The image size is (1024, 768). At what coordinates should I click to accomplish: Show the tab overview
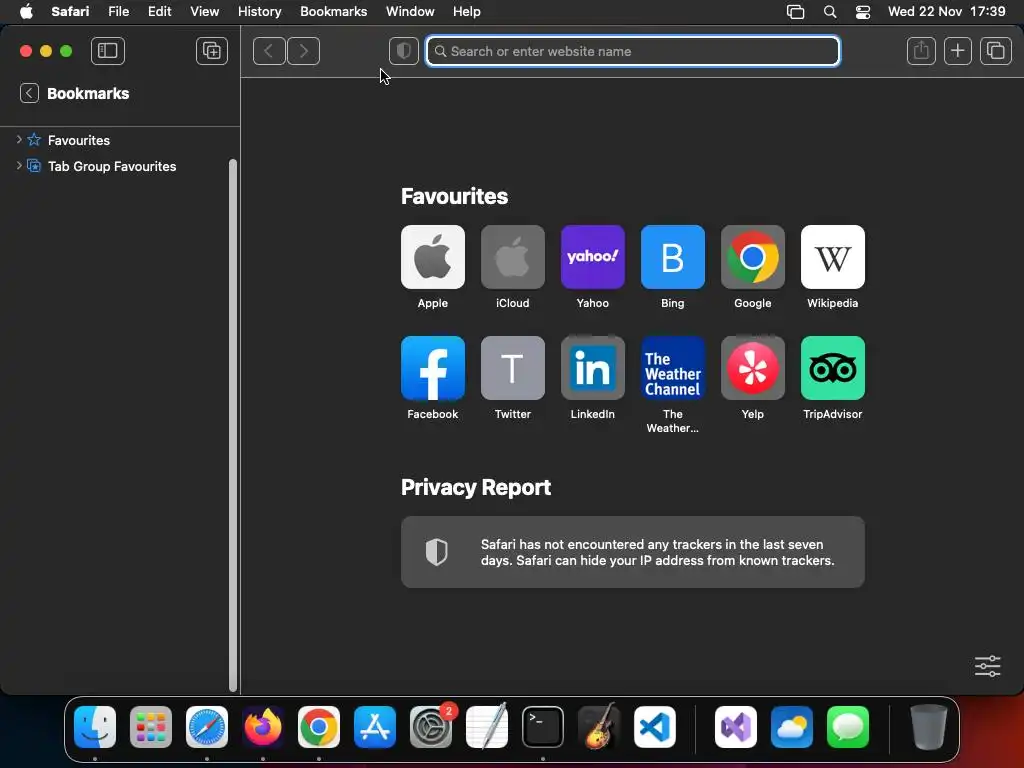point(995,51)
